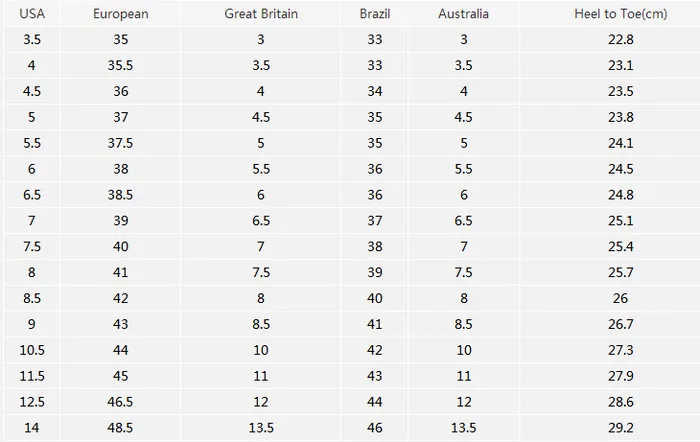Click European size 48.5 cell
Image resolution: width=700 pixels, height=442 pixels.
click(120, 428)
